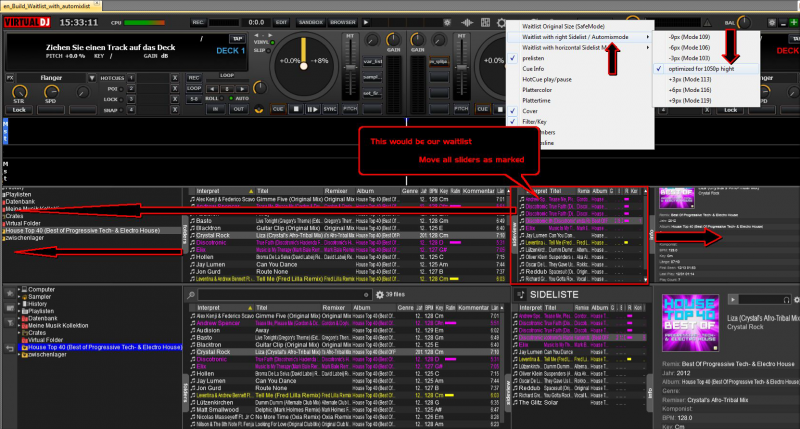Toggle the prelisten menu option
The image size is (800, 429).
tap(580, 58)
